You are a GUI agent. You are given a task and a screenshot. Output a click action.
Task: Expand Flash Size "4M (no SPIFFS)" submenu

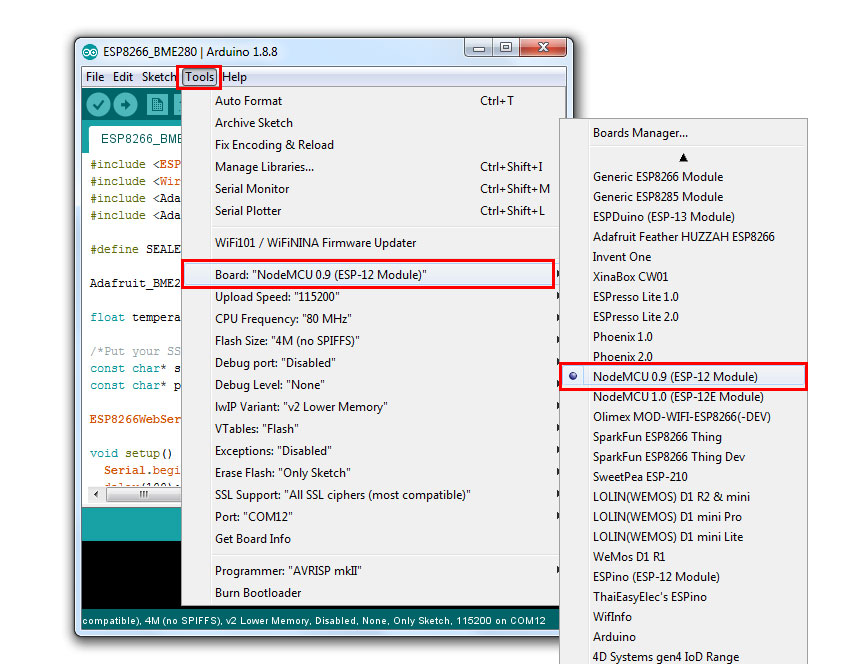[x=370, y=340]
